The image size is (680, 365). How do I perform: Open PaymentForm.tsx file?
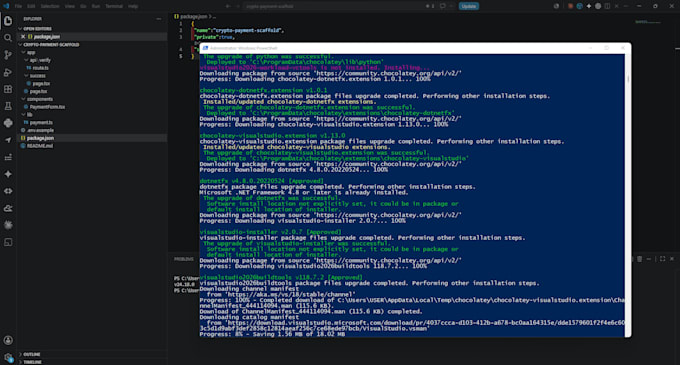[x=47, y=107]
